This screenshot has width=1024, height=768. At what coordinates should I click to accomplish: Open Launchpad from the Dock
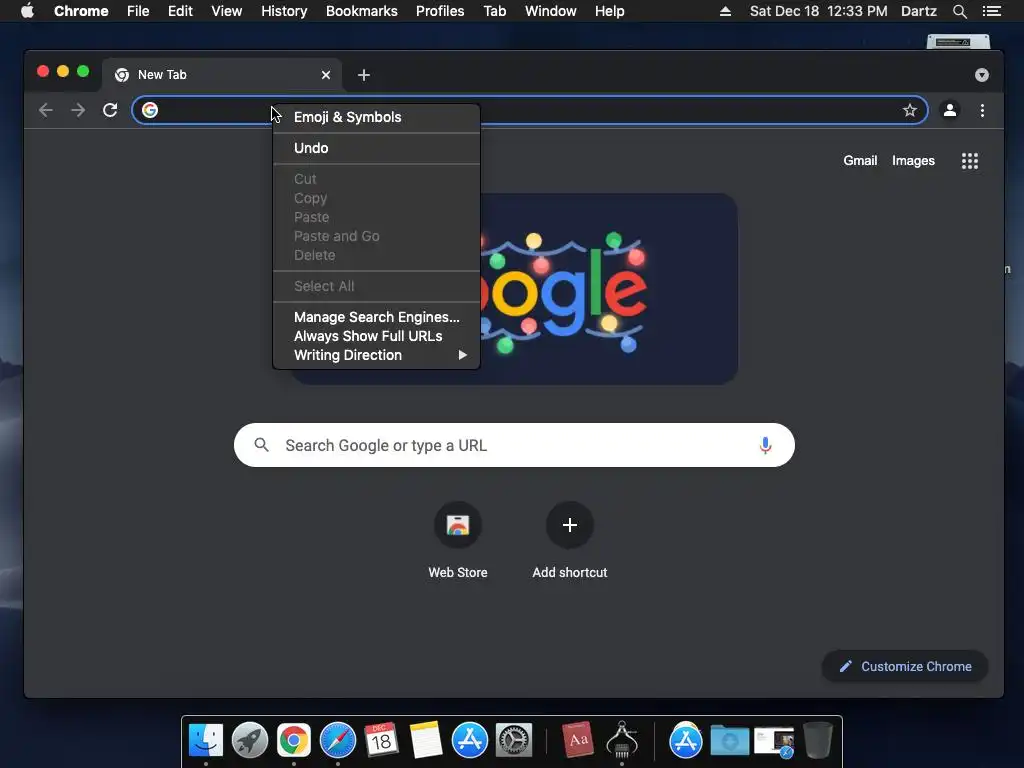[249, 741]
